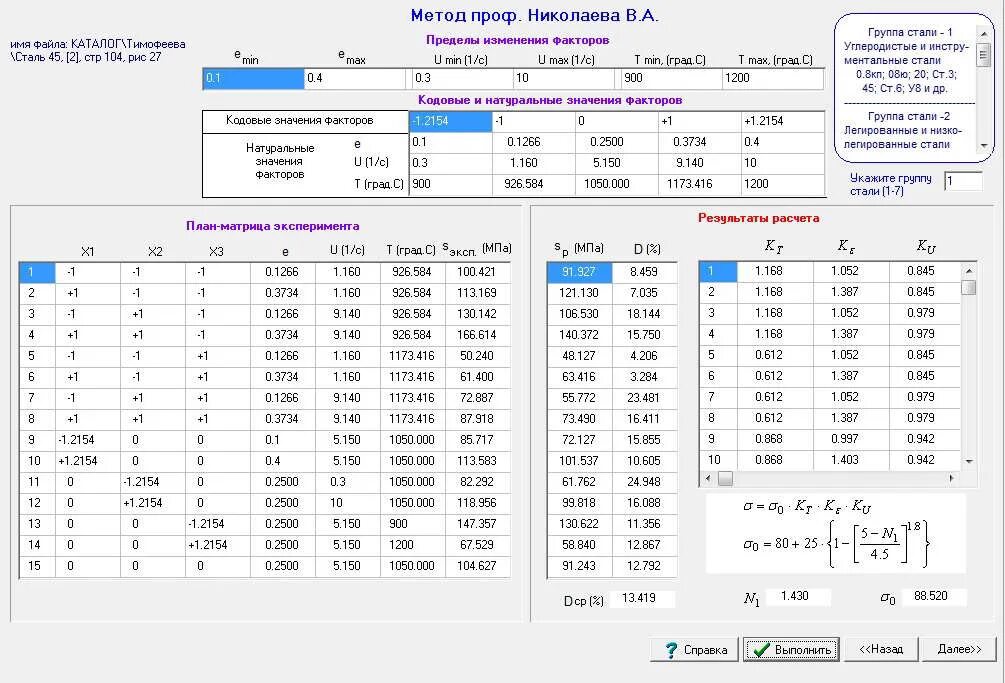The height and width of the screenshot is (683, 1005).
Task: Click the sigma0 value field 88.520
Action: (x=934, y=596)
